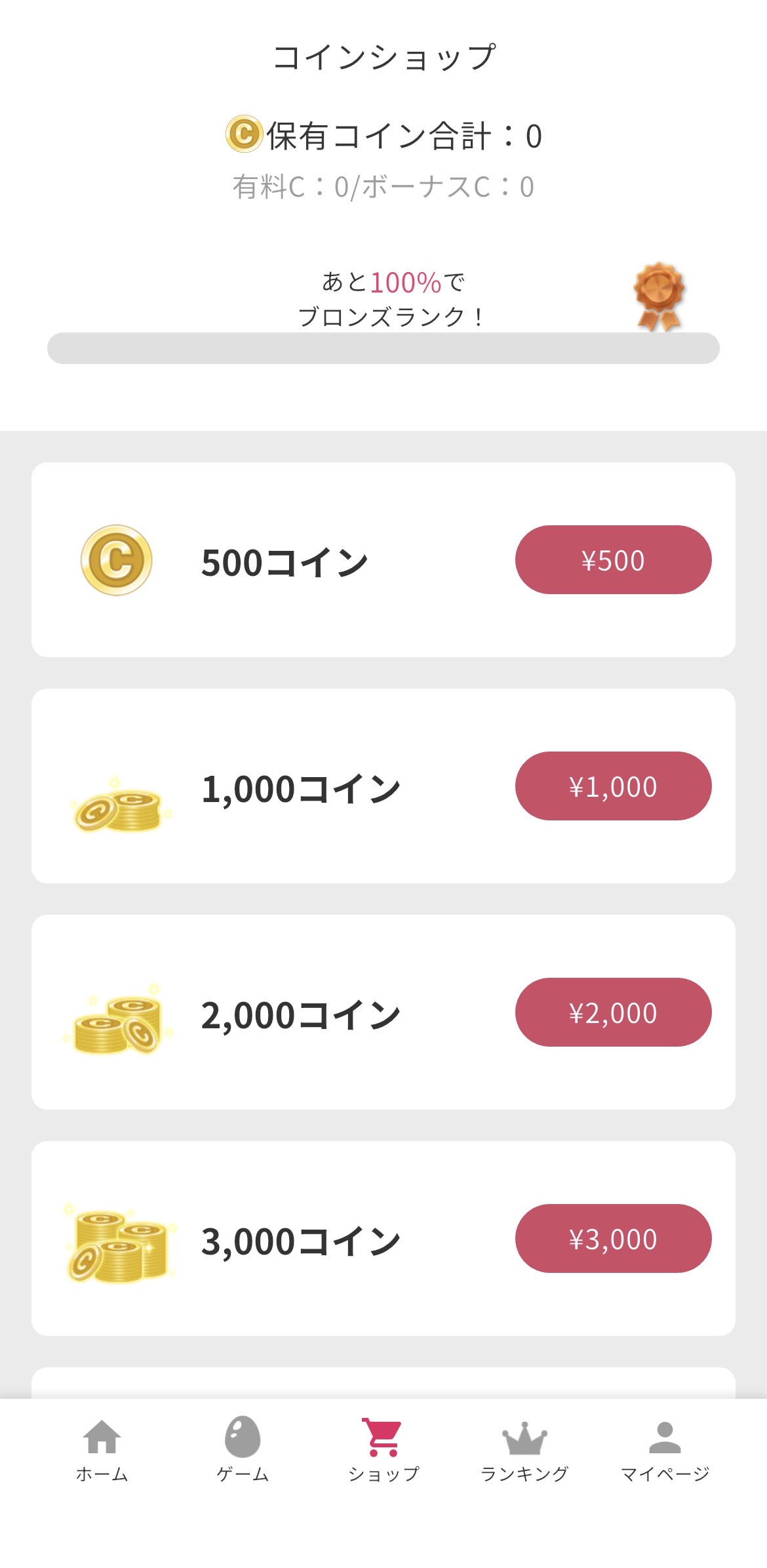Click the bronze rank progress bar
Screen dimensions: 767x1568
click(383, 348)
